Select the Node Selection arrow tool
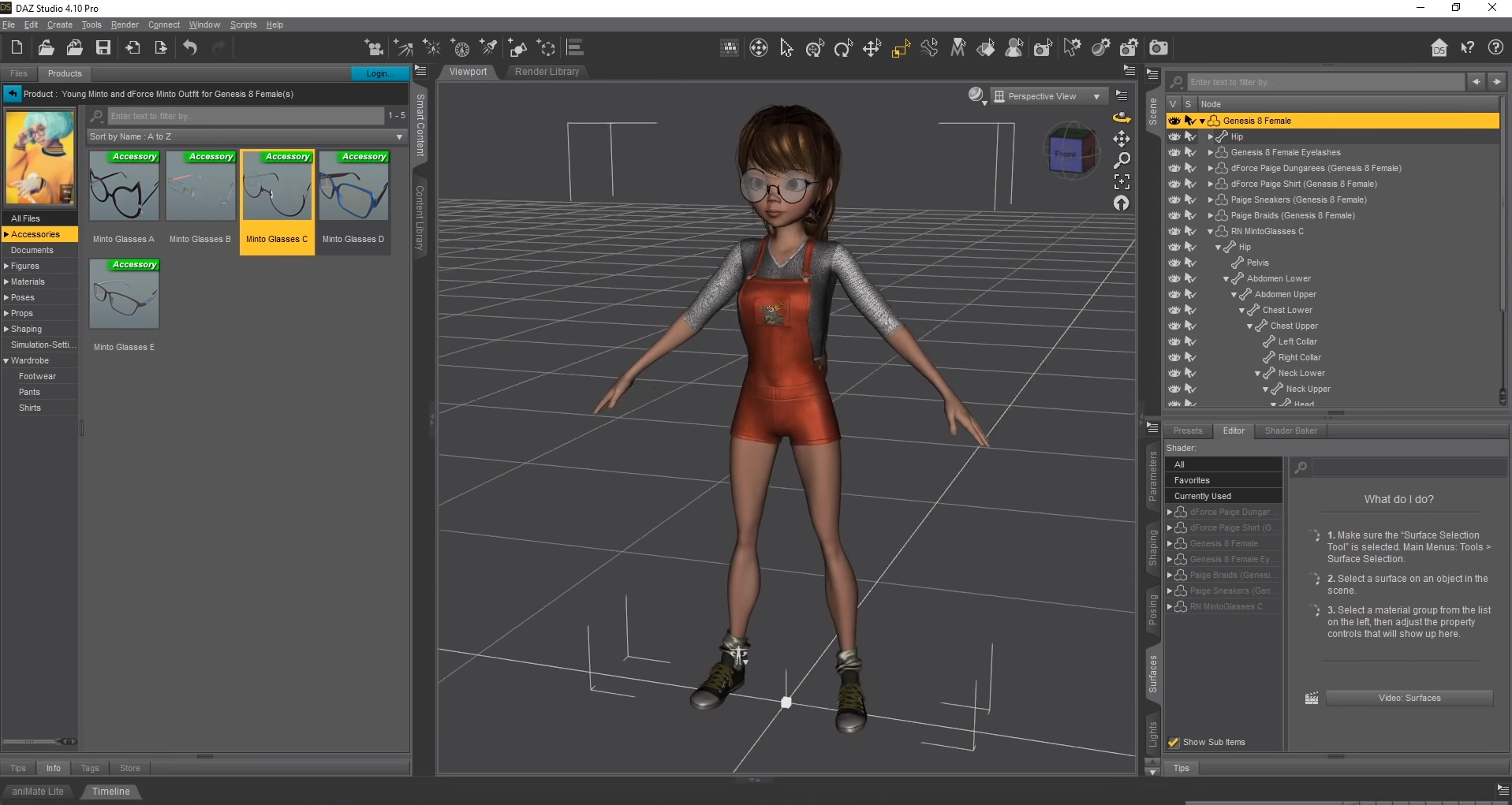Screen dimensions: 1512x805 [786, 49]
